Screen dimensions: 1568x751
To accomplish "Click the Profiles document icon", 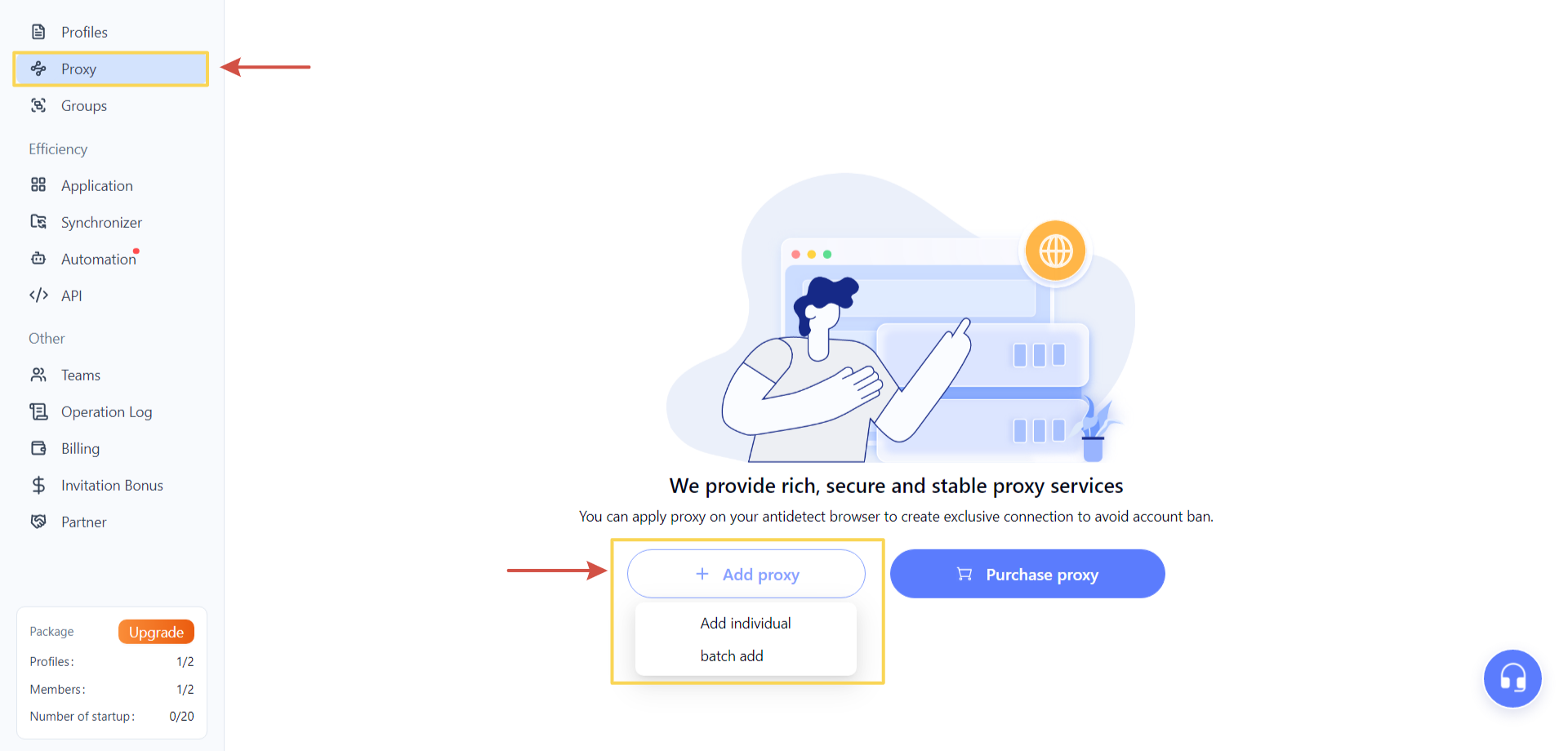I will click(38, 32).
